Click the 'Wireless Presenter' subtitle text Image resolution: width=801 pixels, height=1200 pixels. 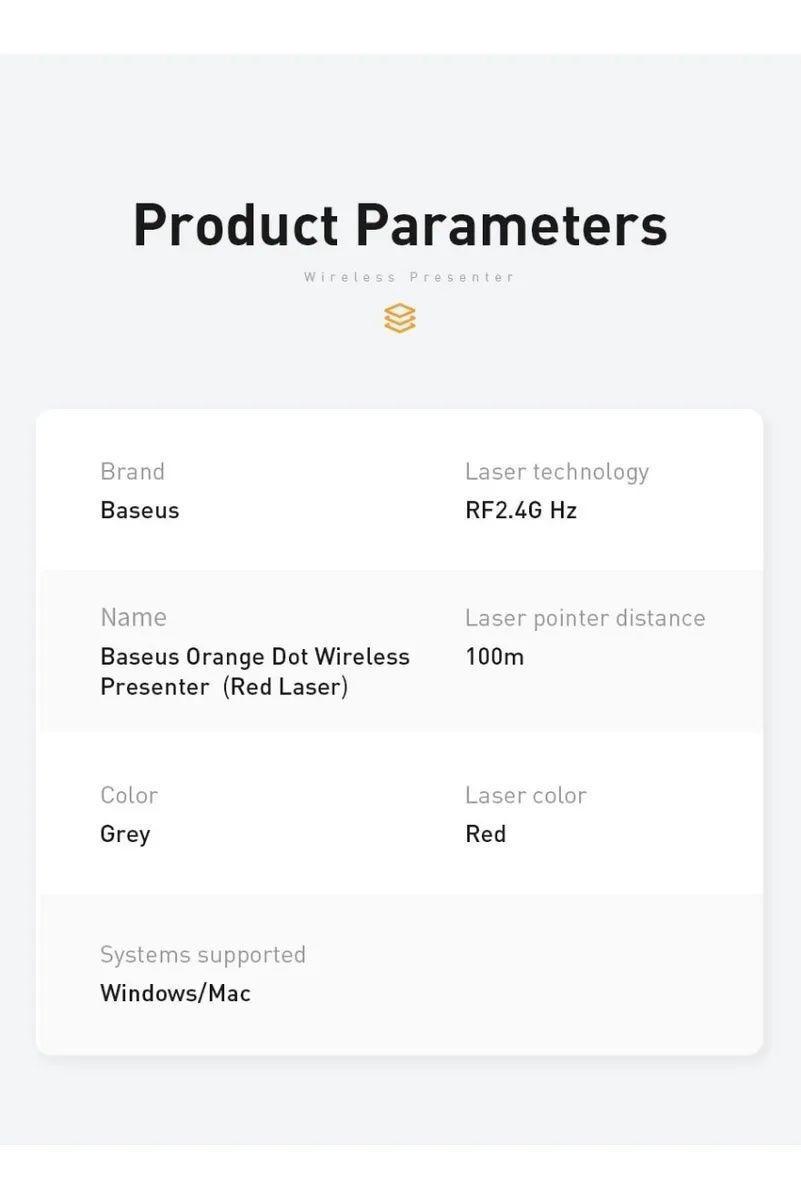409,277
